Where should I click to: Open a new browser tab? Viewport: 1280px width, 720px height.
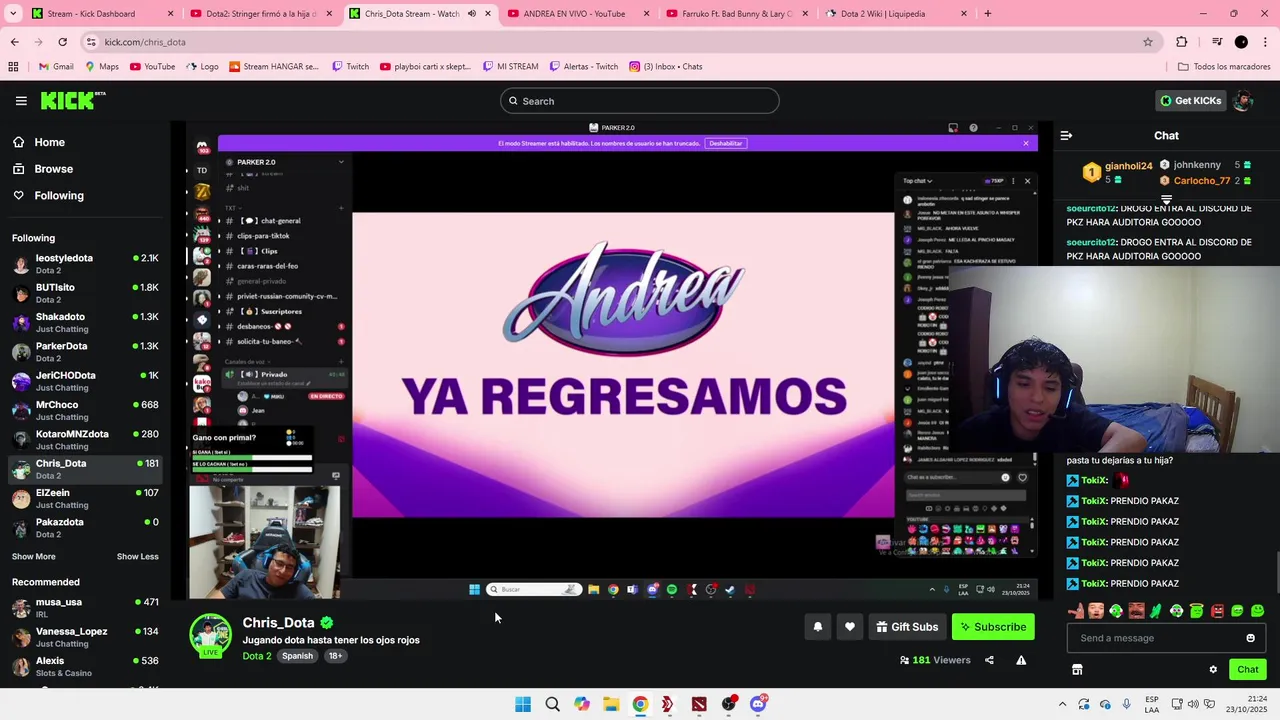pos(988,14)
